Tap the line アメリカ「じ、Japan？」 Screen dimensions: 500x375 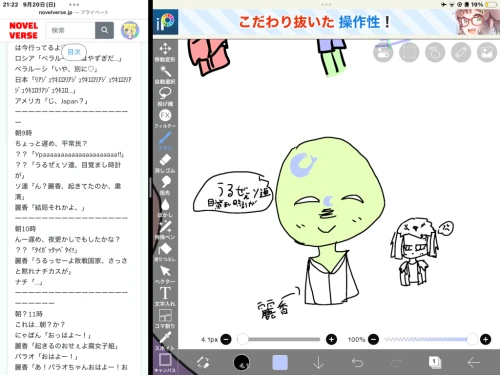click(51, 101)
